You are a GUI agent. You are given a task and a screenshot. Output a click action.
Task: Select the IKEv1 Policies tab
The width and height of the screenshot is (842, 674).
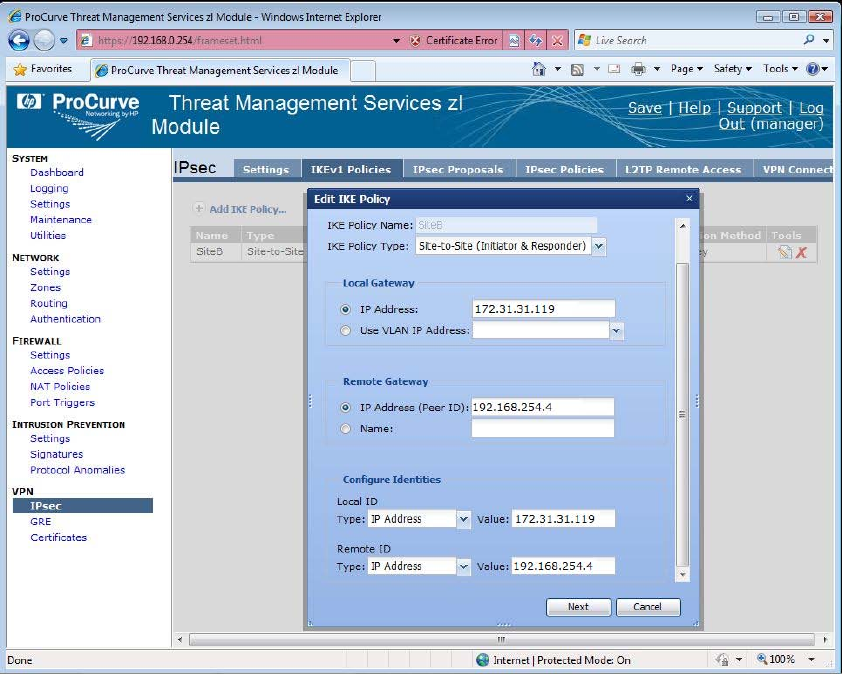coord(351,169)
